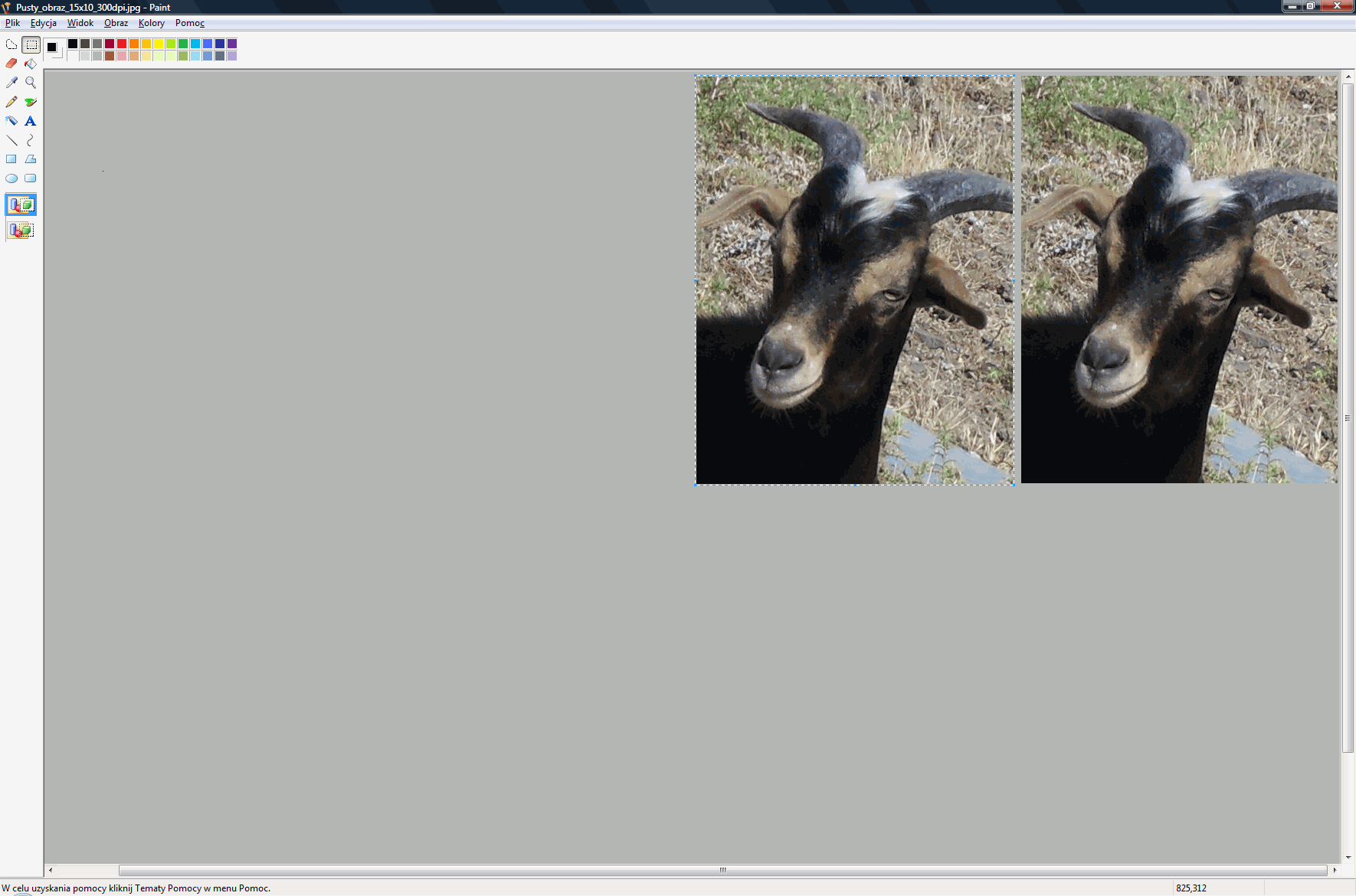
Task: Choose the Fill With Color bucket tool
Action: click(31, 64)
